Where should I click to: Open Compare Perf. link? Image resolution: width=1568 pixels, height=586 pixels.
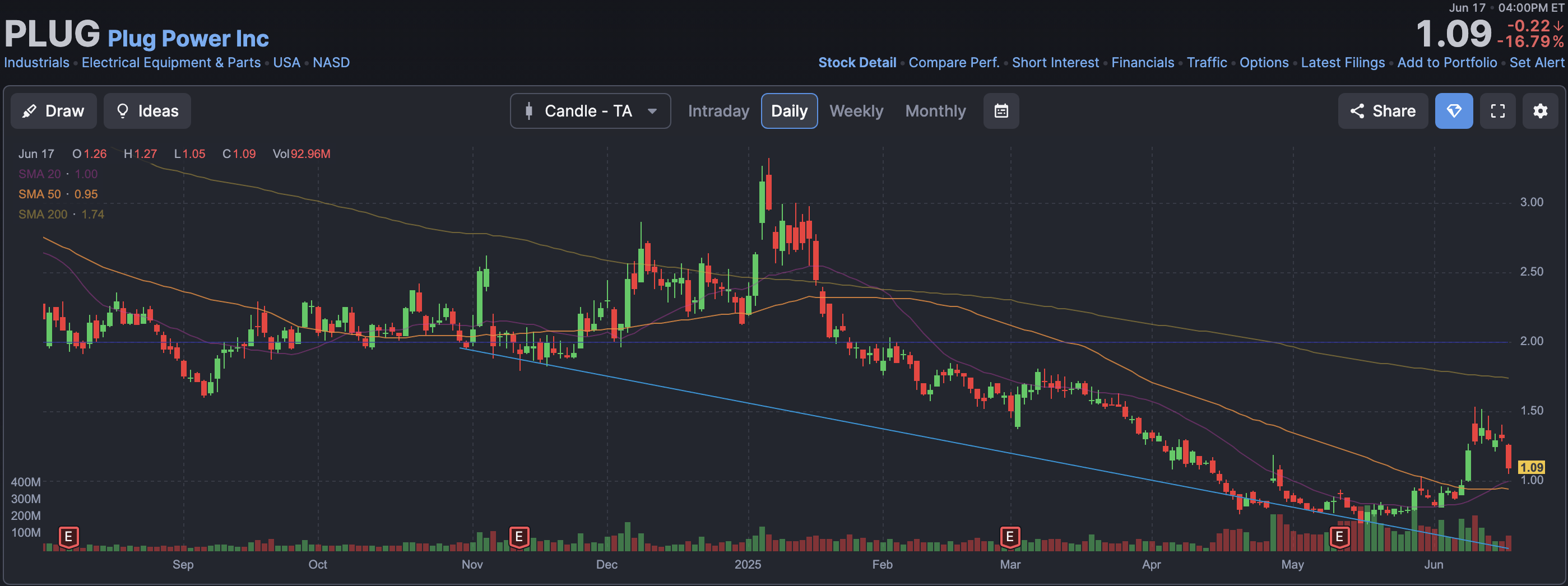[x=954, y=63]
